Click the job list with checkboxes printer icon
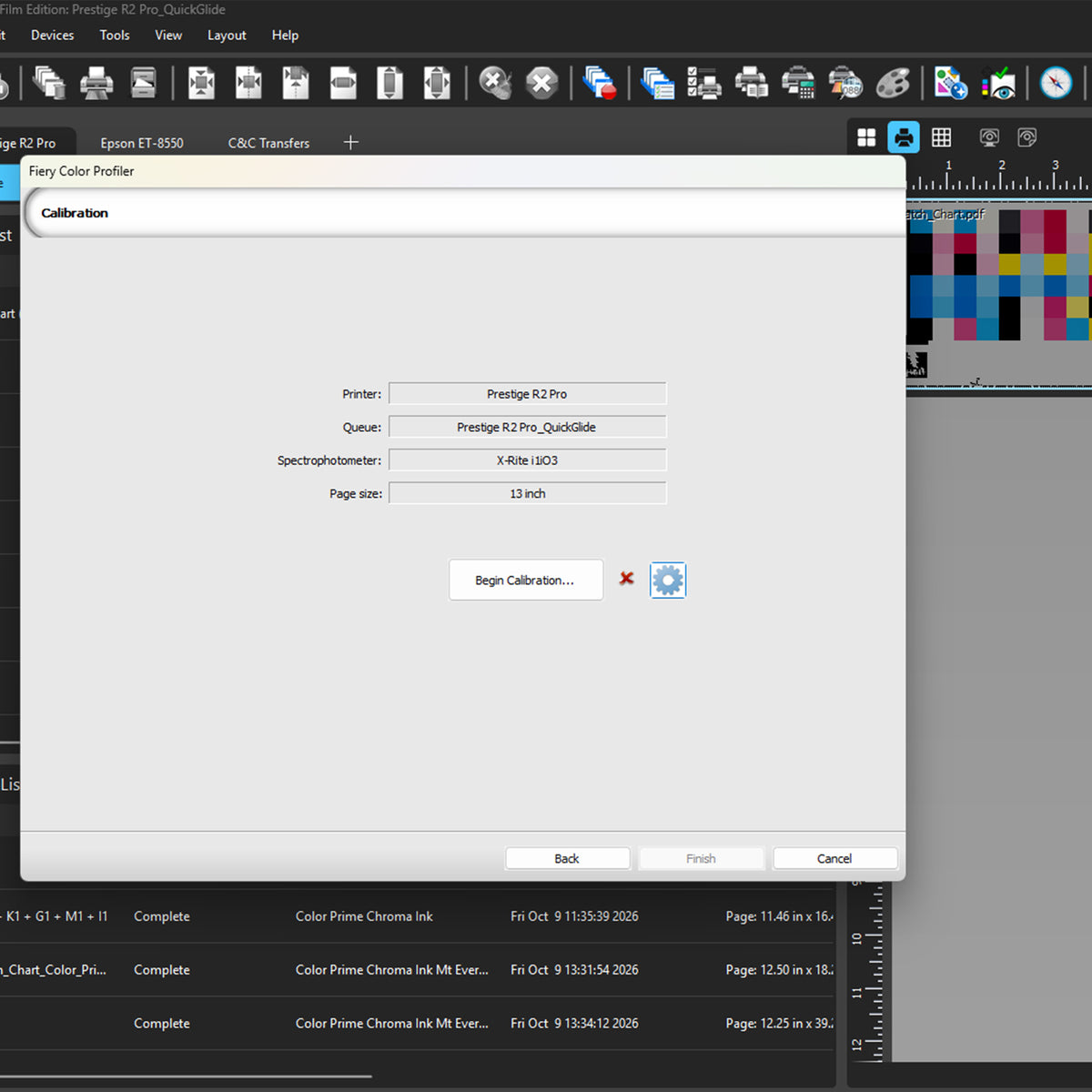Image resolution: width=1092 pixels, height=1092 pixels. [703, 83]
